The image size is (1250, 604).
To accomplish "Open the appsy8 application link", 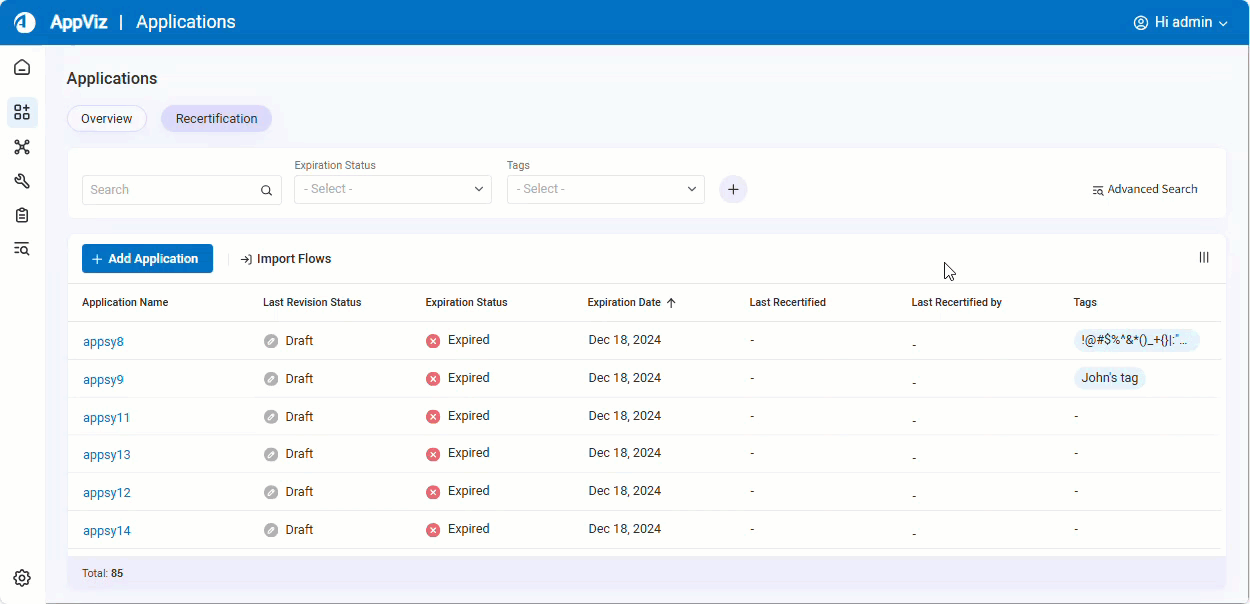I will pos(103,342).
